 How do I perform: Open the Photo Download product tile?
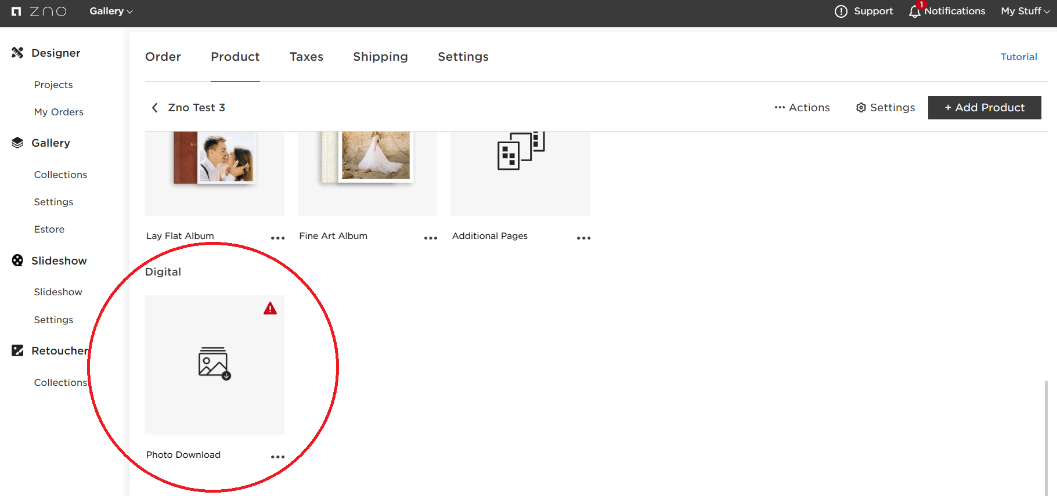click(215, 365)
